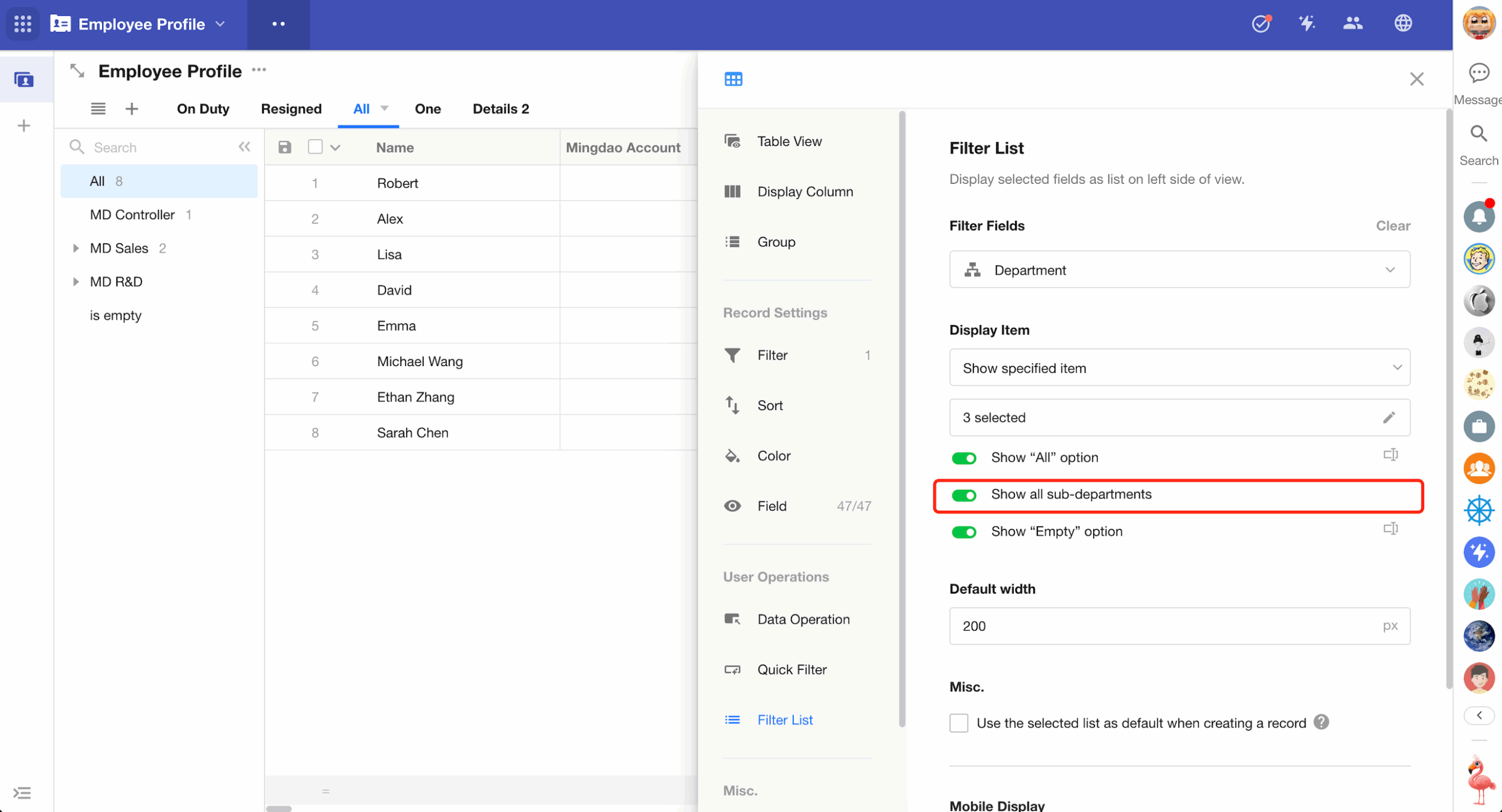Viewport: 1502px width, 812px height.
Task: Select the All filter list item
Action: click(159, 181)
